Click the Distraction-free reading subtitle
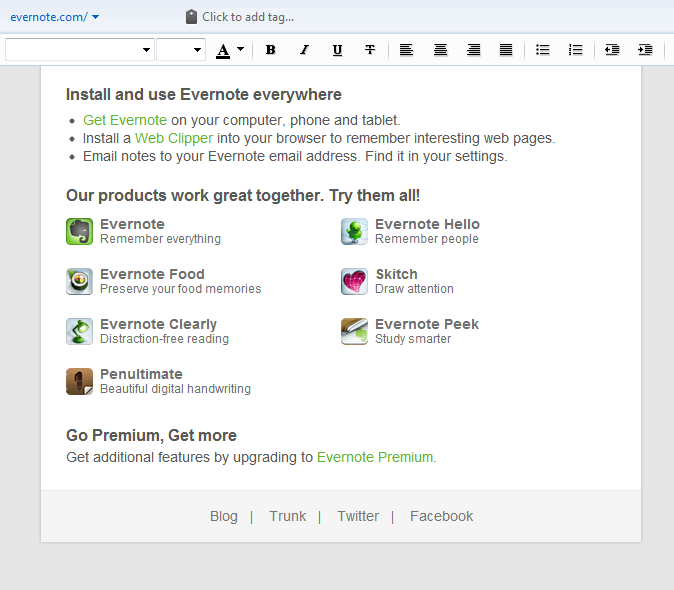Viewport: 674px width, 590px height. point(164,339)
